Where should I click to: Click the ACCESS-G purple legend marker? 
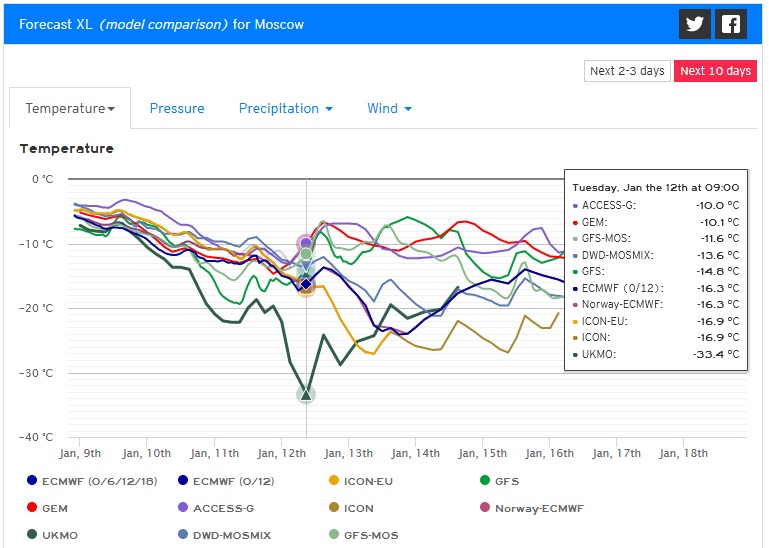coord(183,508)
